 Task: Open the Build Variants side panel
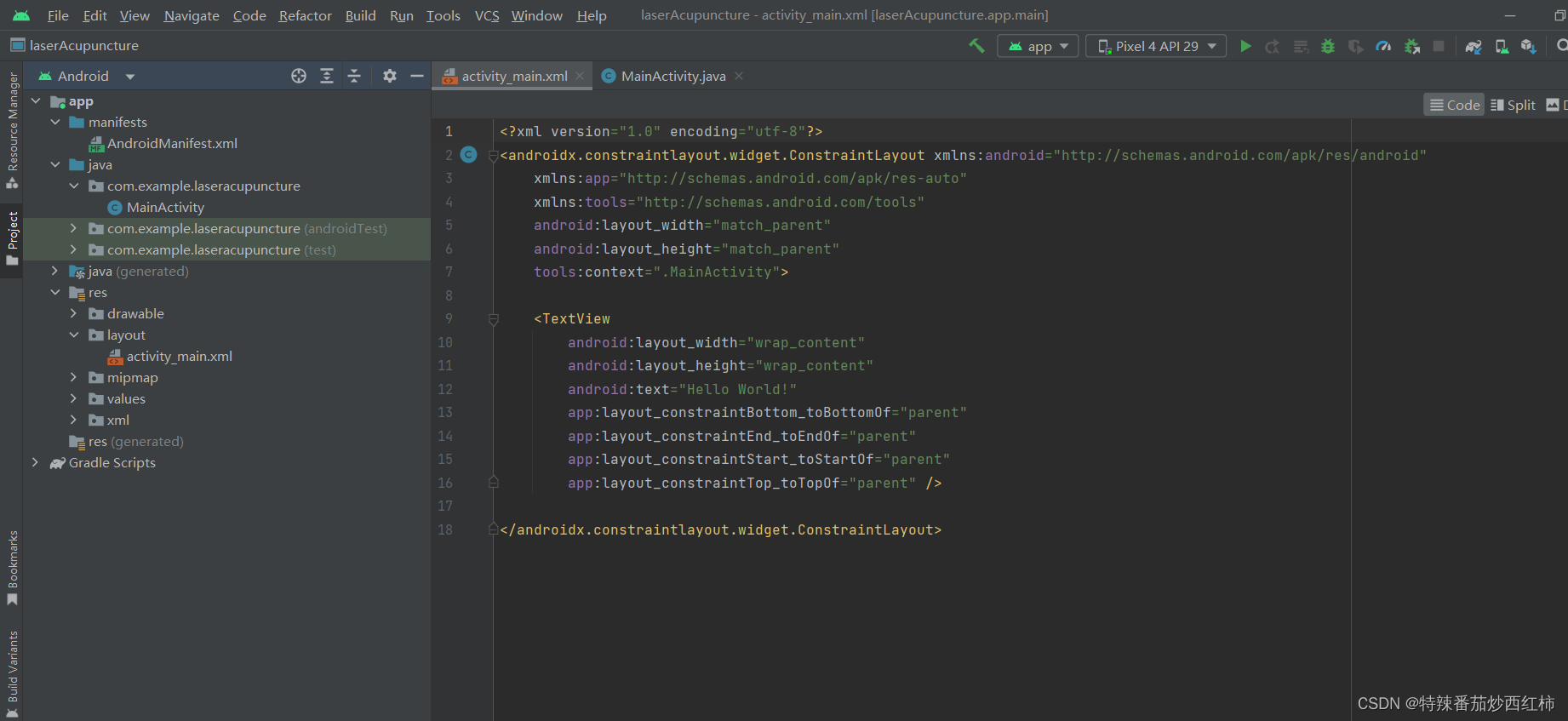(x=13, y=674)
